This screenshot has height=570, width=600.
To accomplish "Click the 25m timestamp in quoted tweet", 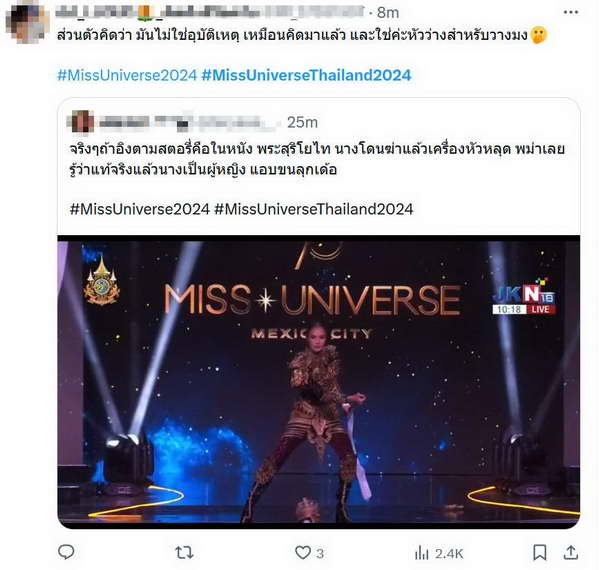I will 302,122.
